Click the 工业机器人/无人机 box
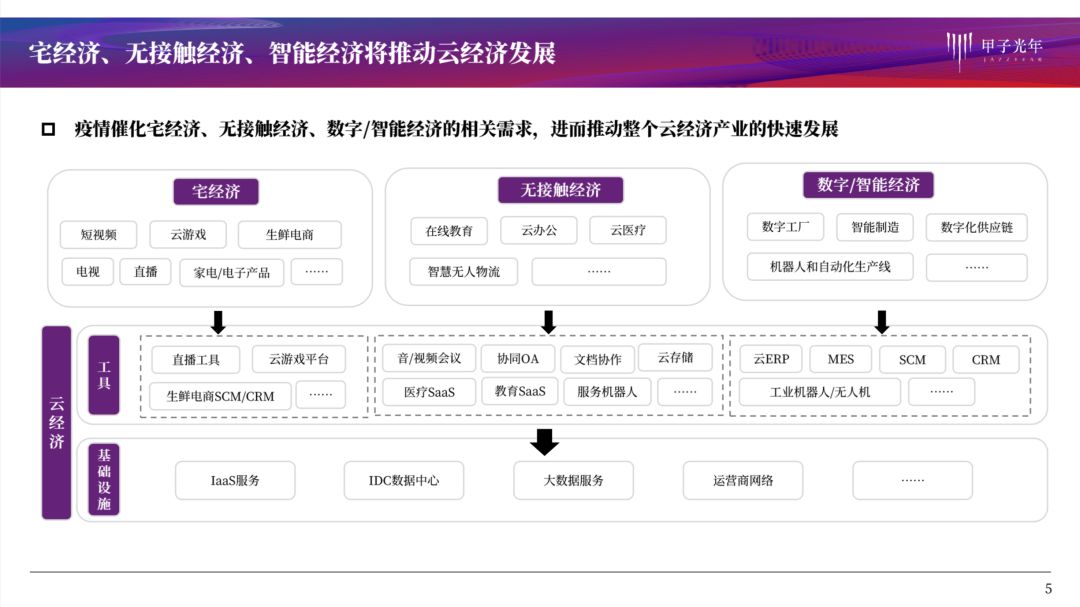The image size is (1080, 607). (820, 392)
